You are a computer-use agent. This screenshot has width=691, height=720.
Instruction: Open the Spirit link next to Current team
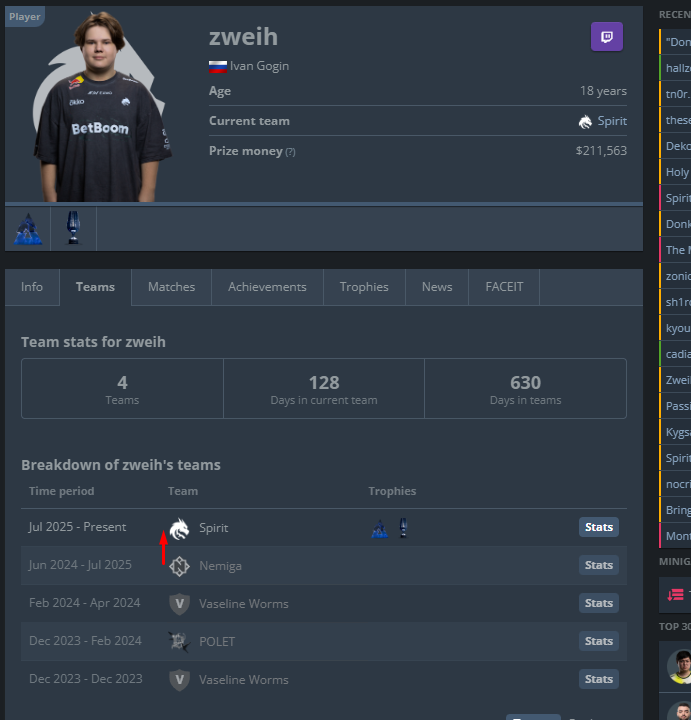pos(612,121)
